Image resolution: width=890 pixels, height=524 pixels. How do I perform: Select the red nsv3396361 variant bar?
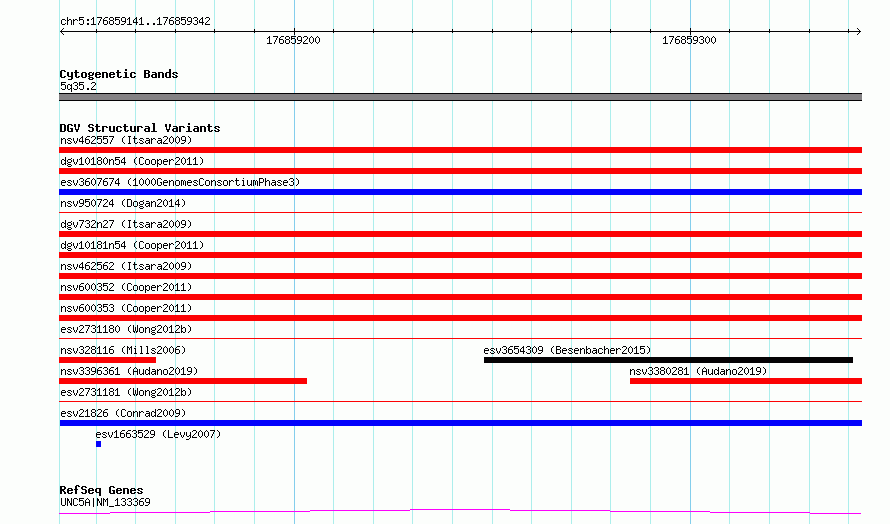click(x=183, y=381)
